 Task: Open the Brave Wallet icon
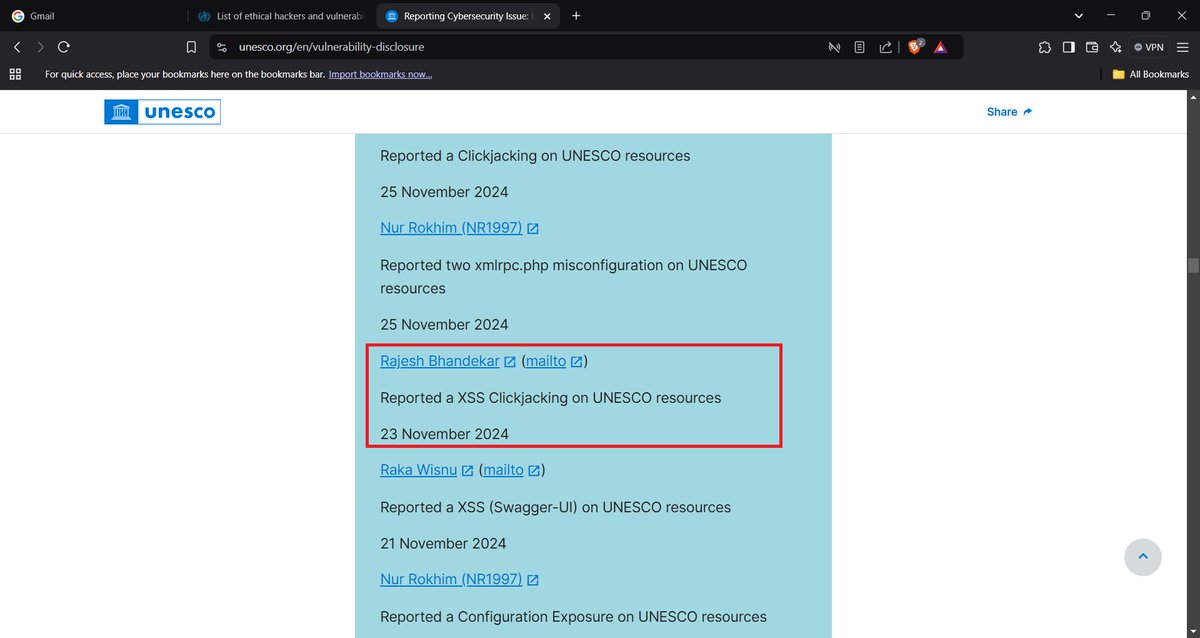(1092, 47)
